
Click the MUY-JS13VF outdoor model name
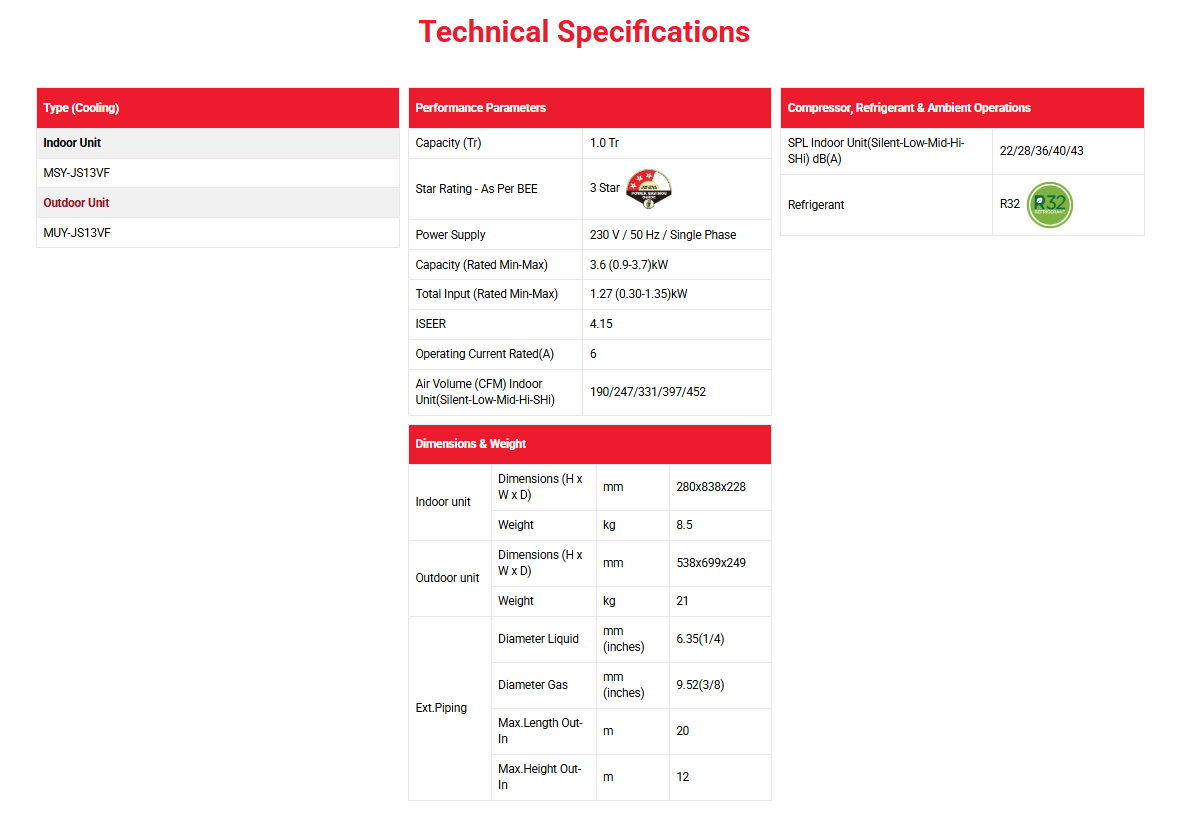pos(77,233)
